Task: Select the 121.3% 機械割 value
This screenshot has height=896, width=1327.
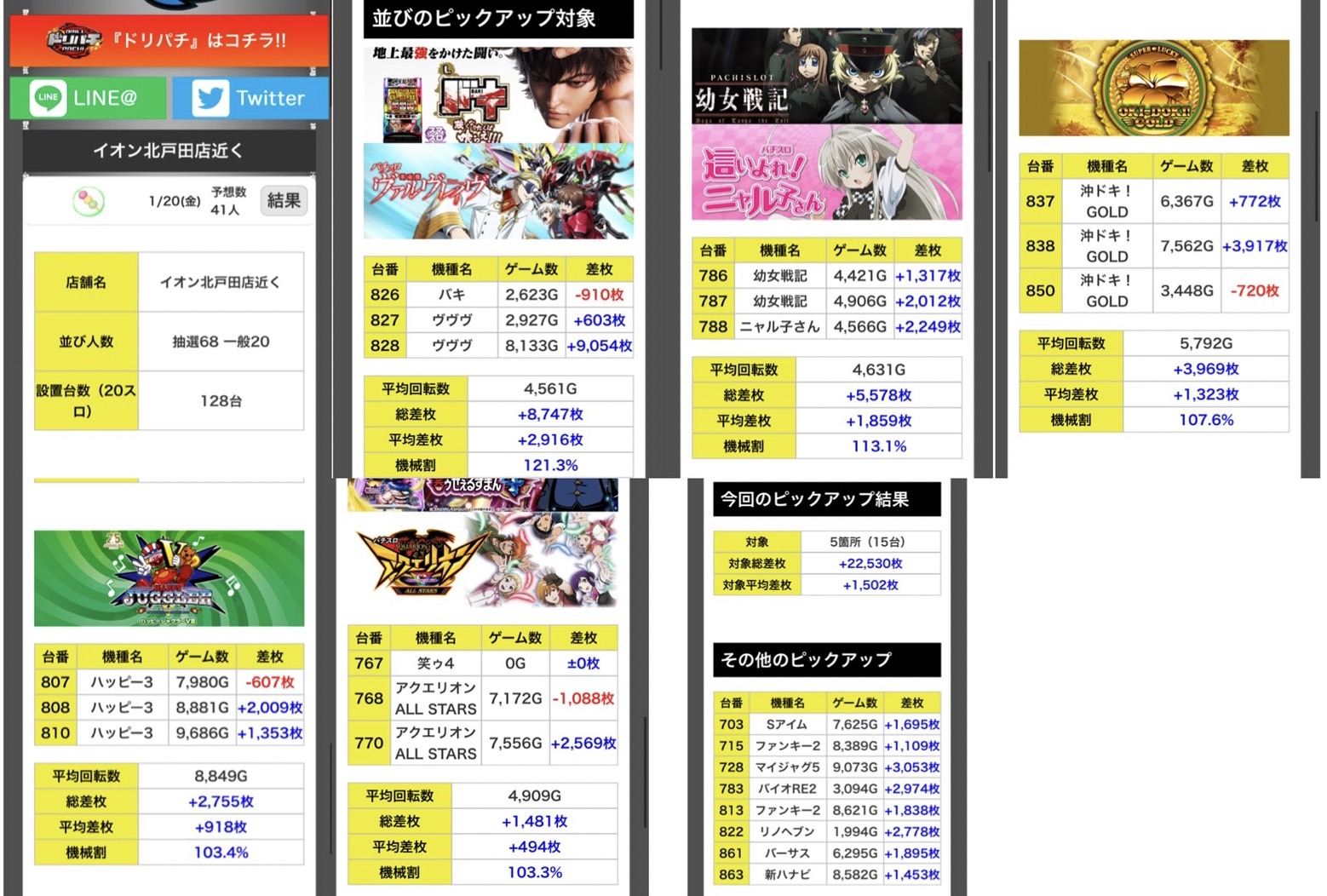Action: coord(550,465)
